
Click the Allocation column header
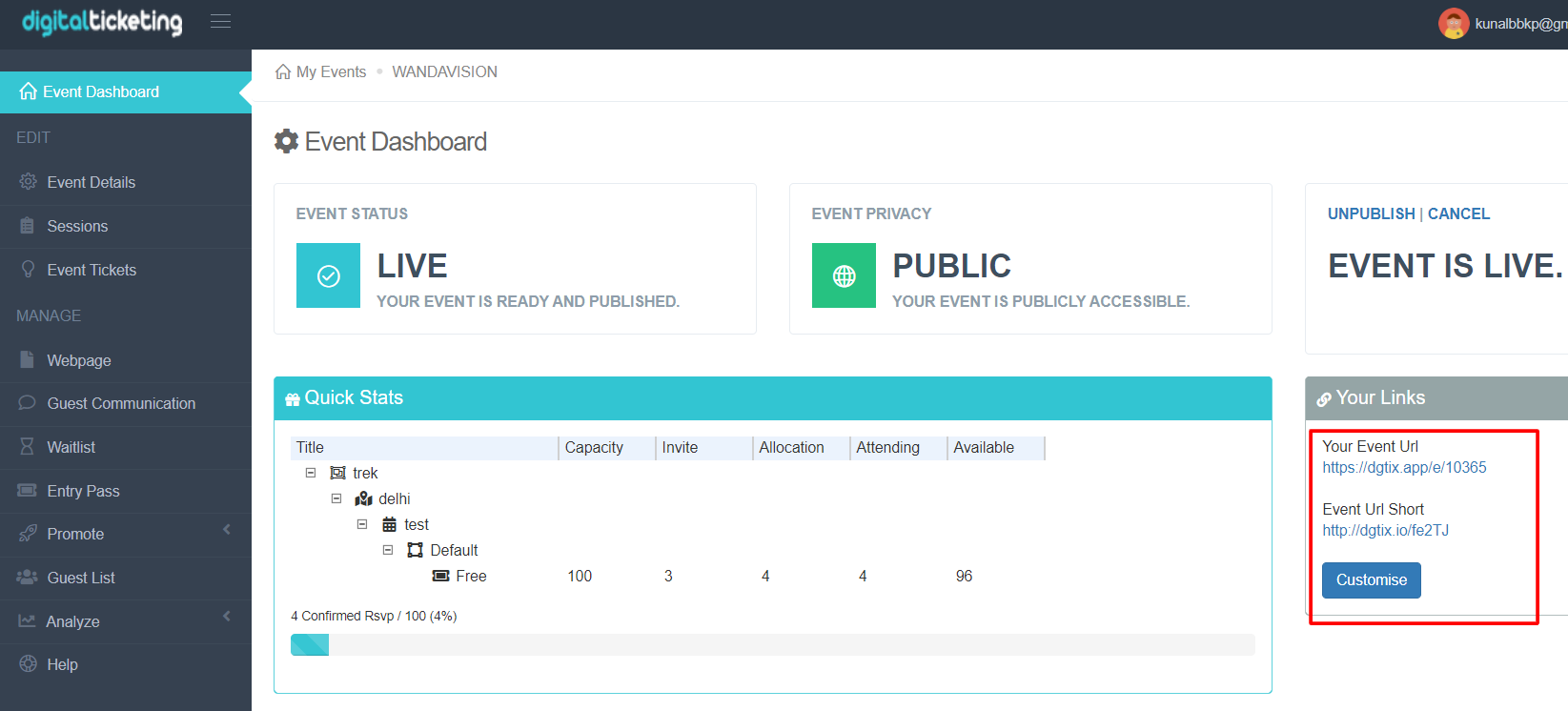[x=803, y=448]
